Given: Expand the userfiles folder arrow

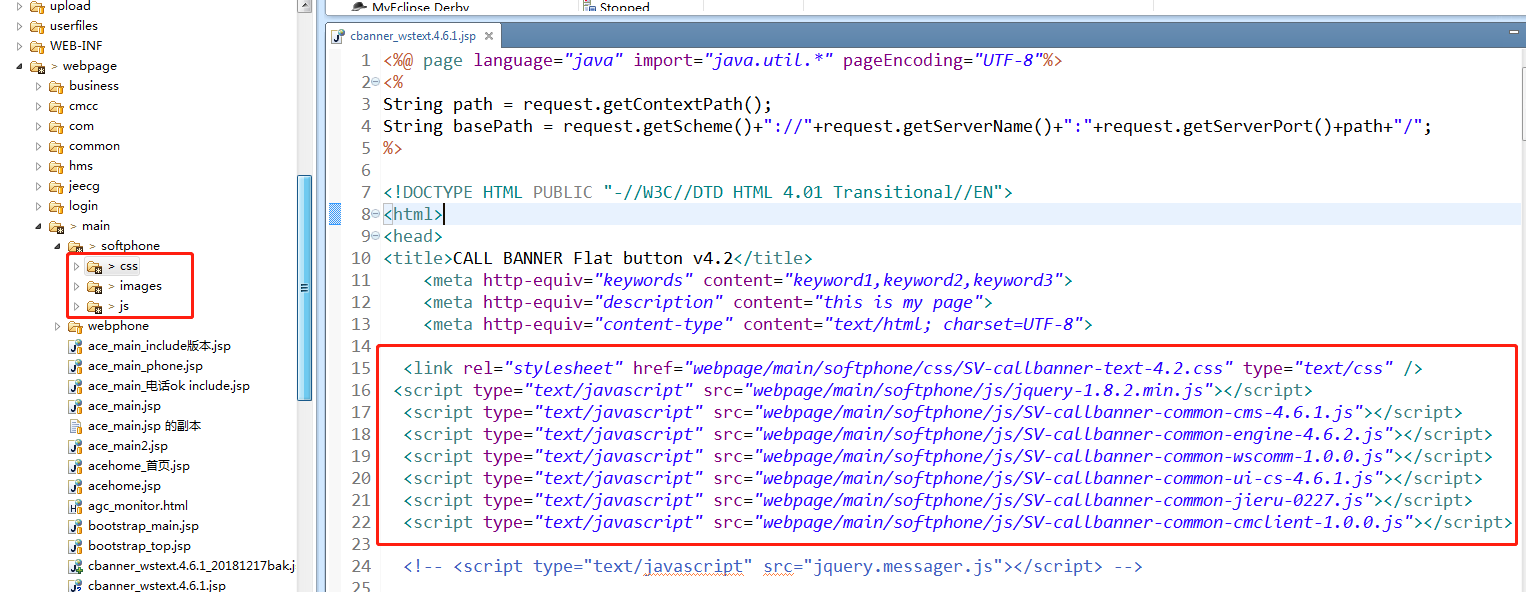Looking at the screenshot, I should click(x=20, y=26).
